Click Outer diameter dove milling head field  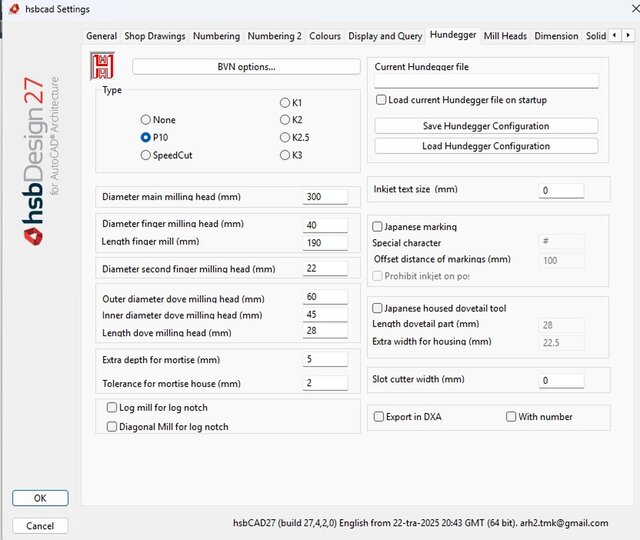pyautogui.click(x=325, y=297)
